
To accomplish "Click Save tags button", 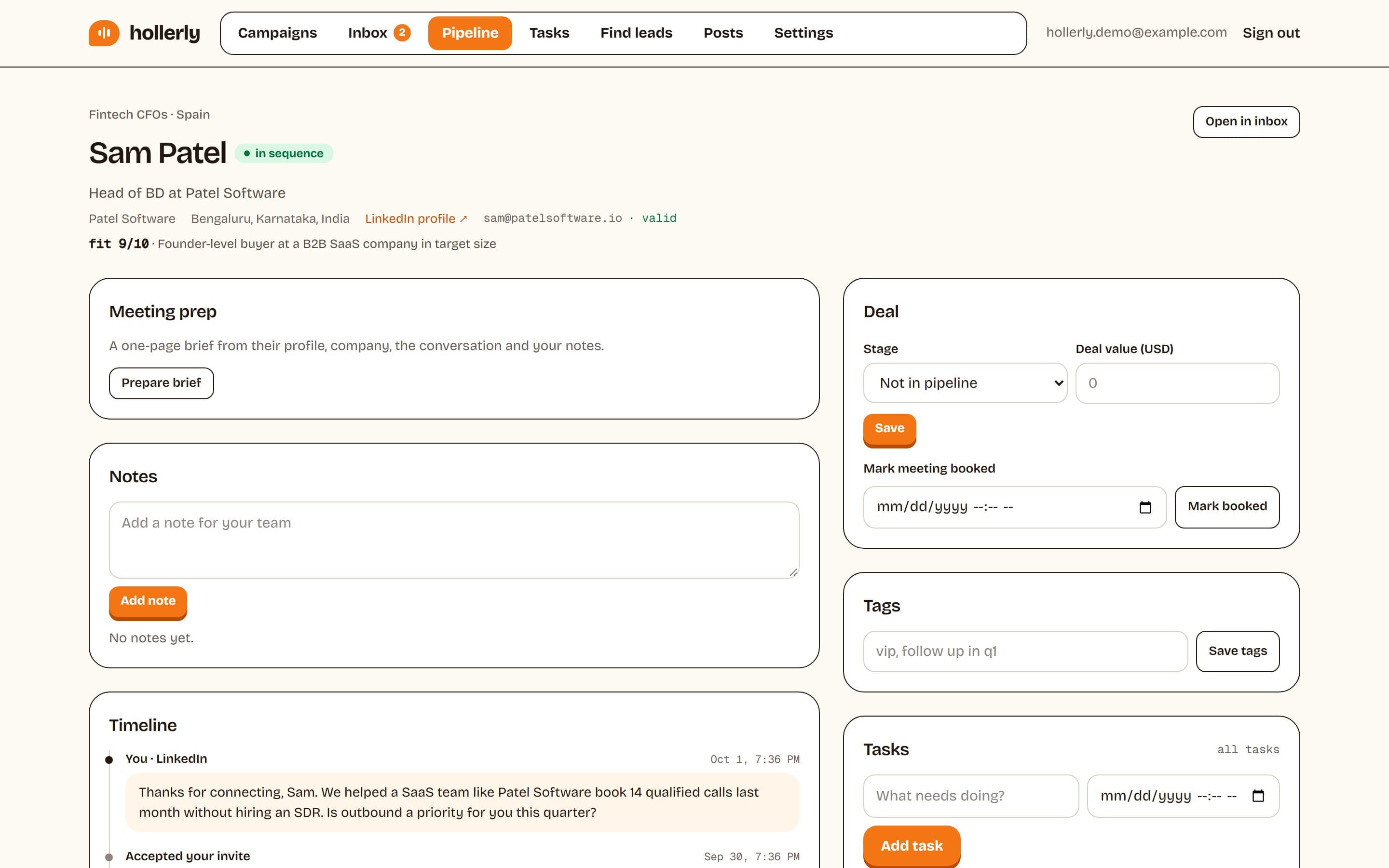I will click(1238, 651).
